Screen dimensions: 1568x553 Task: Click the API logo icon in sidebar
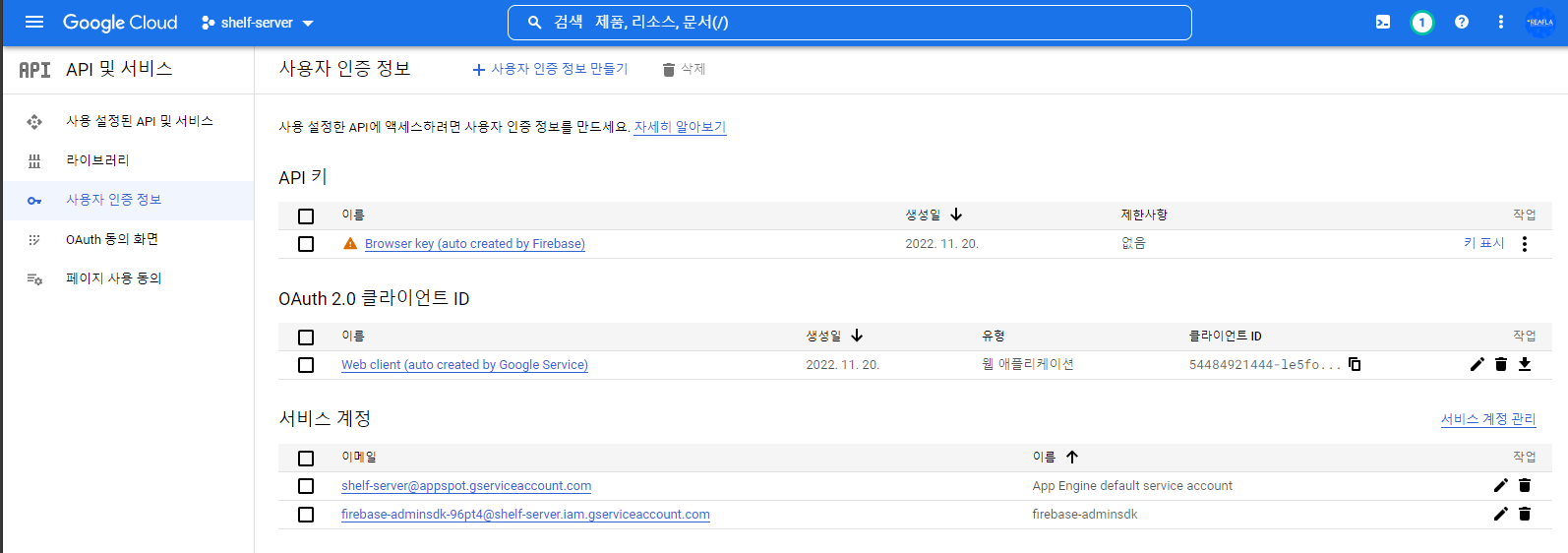34,70
